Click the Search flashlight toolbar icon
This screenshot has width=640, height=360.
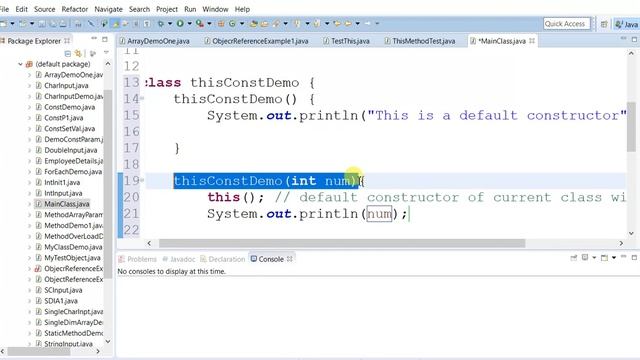(276, 24)
